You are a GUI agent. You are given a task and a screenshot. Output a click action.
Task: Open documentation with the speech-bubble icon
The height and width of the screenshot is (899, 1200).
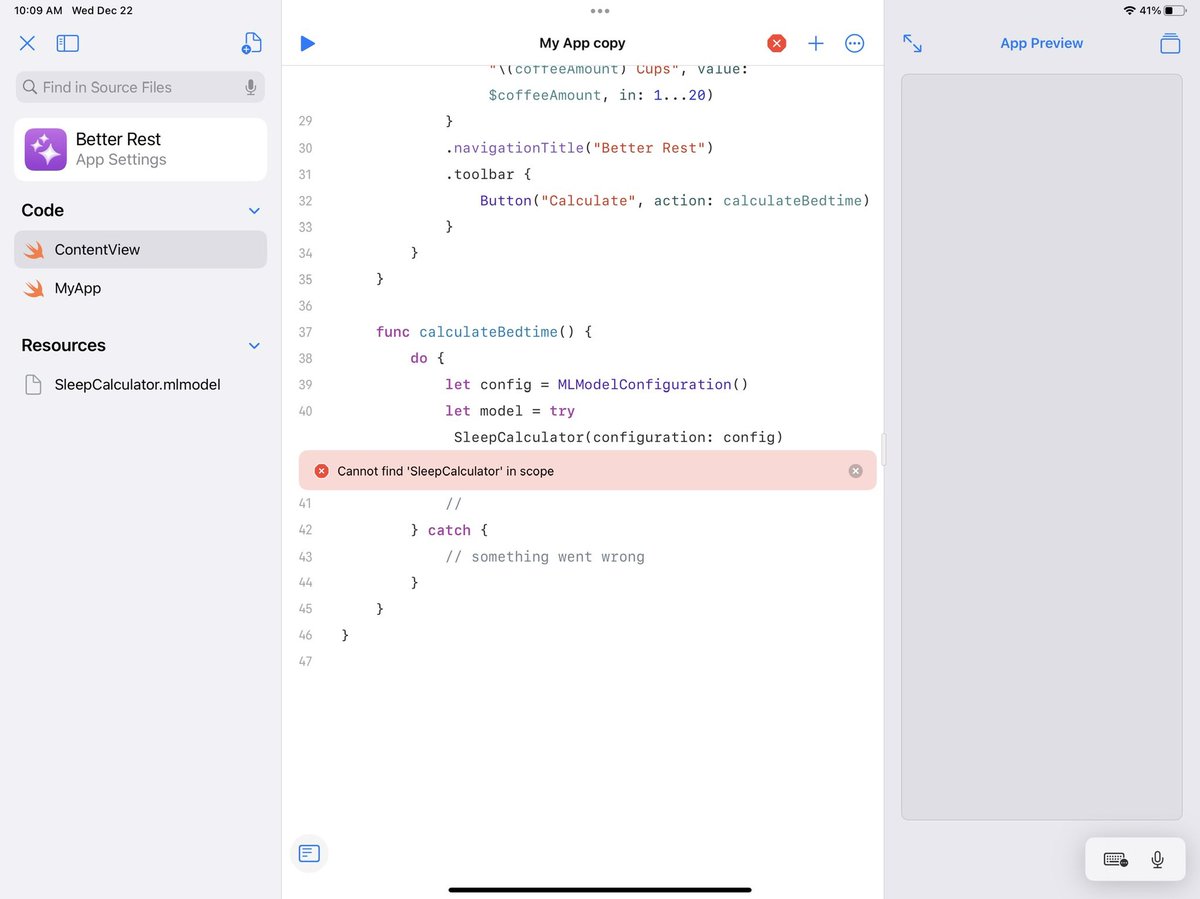308,853
